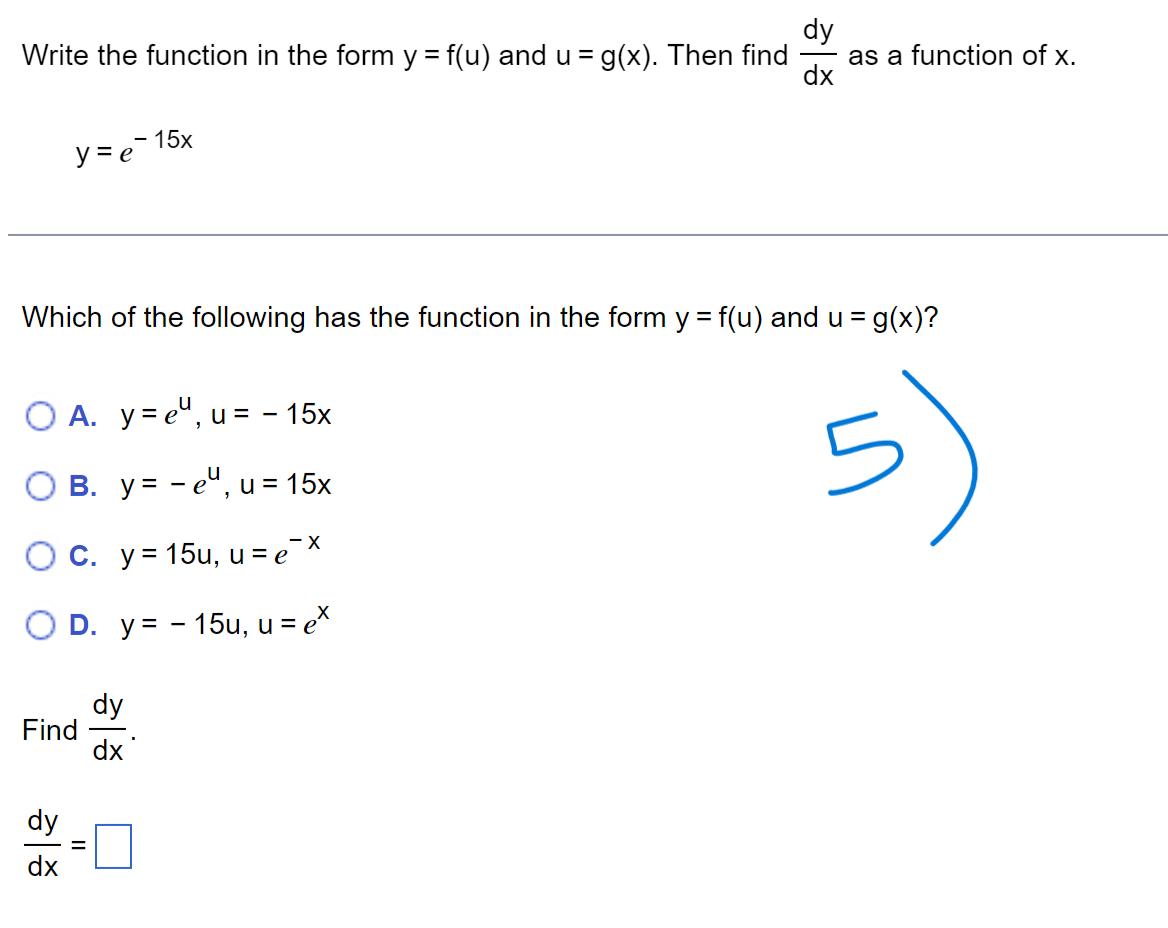Select radio button A with y = e^u
Image resolution: width=1168 pixels, height=928 pixels.
tap(40, 416)
